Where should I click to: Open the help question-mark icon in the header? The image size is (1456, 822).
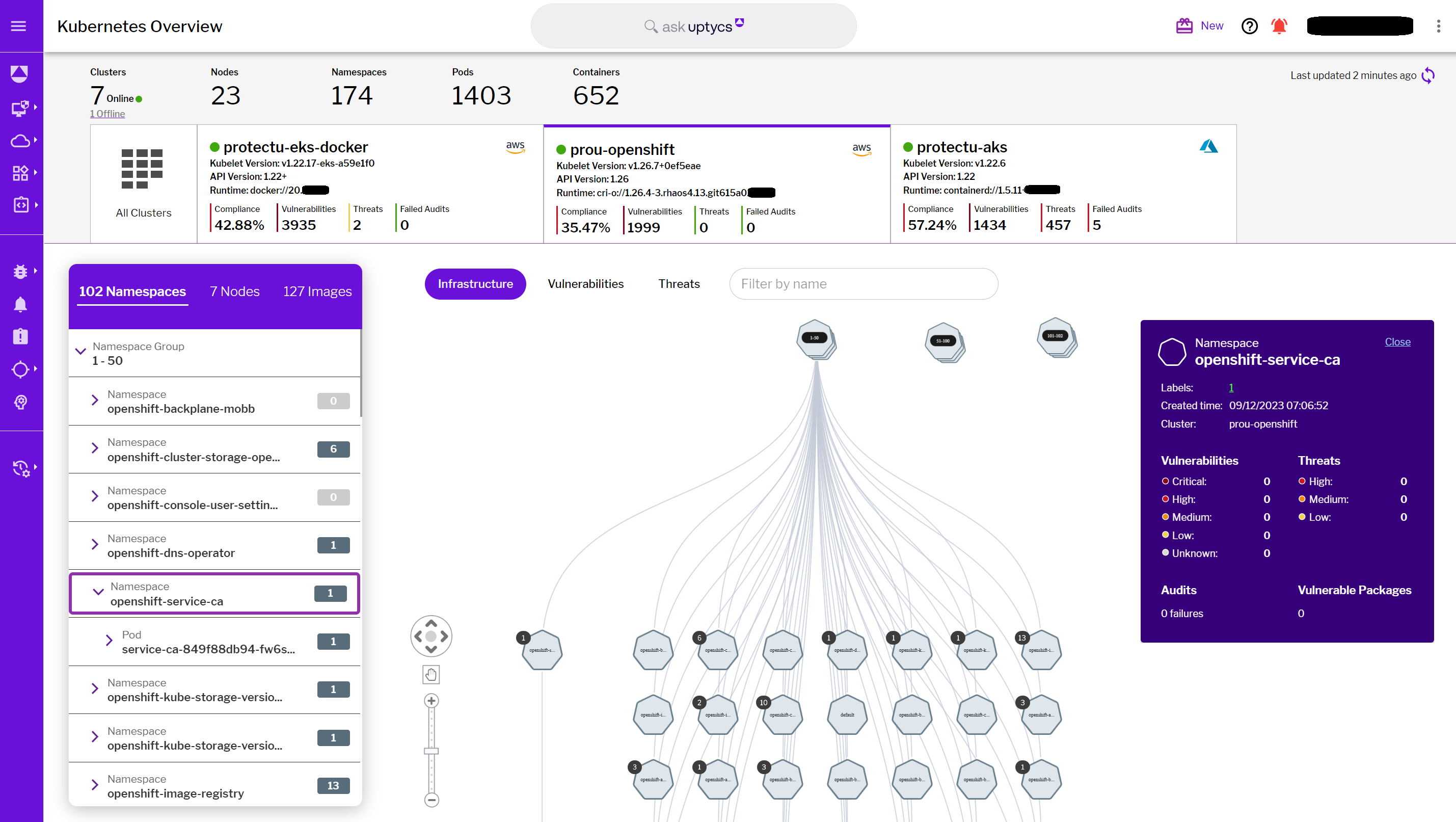point(1249,26)
